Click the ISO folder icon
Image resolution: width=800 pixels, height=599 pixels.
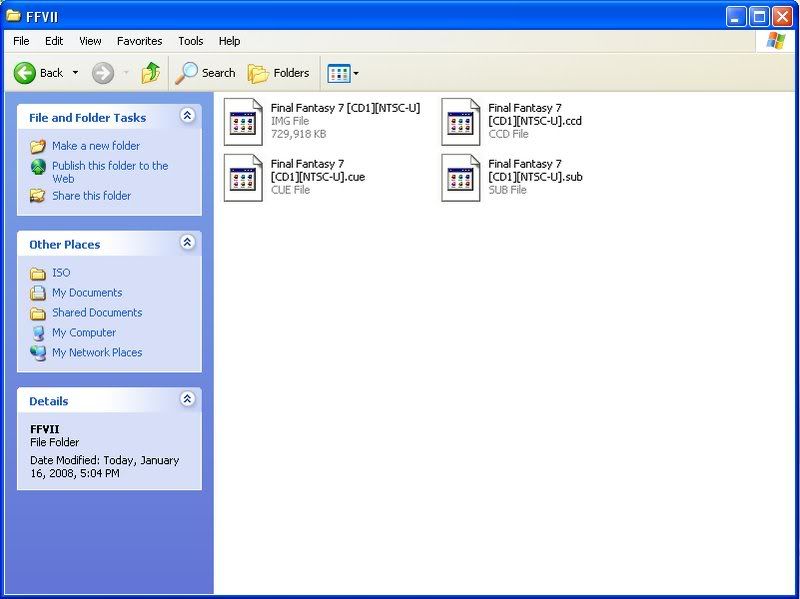click(38, 273)
